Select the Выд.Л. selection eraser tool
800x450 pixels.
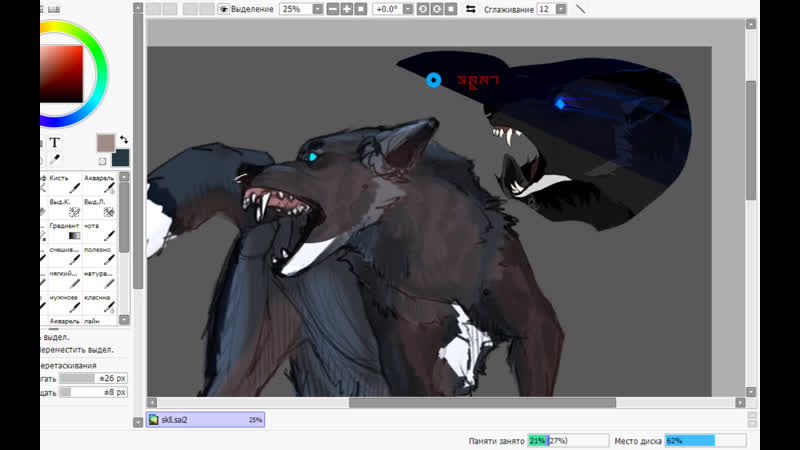(99, 208)
